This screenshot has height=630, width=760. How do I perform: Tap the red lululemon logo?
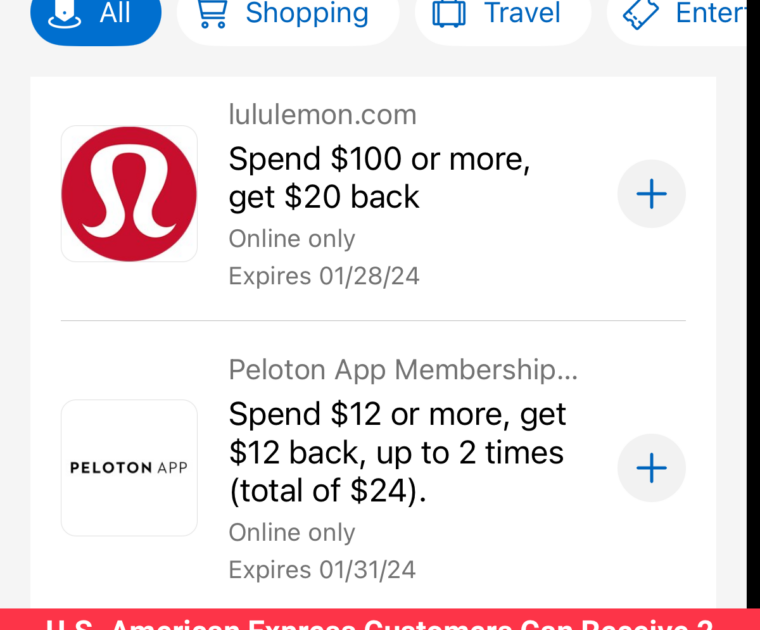coord(129,194)
